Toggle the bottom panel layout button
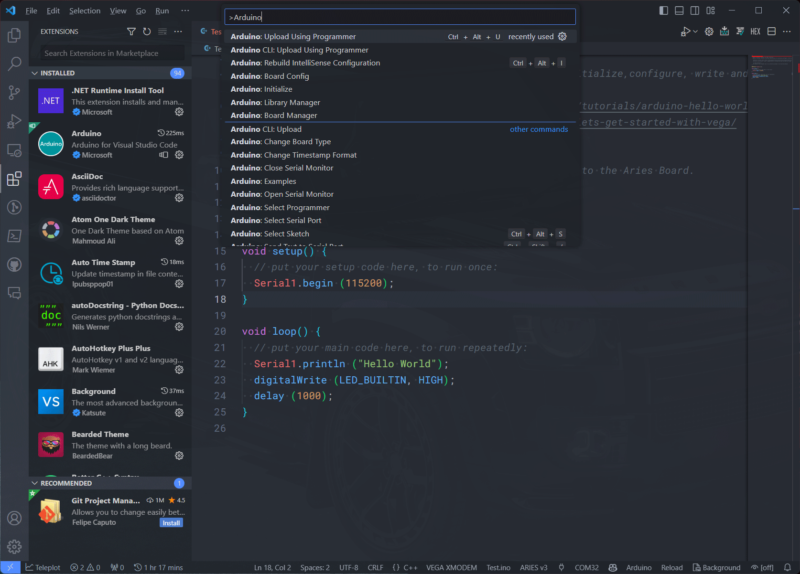This screenshot has width=800, height=574. (681, 10)
